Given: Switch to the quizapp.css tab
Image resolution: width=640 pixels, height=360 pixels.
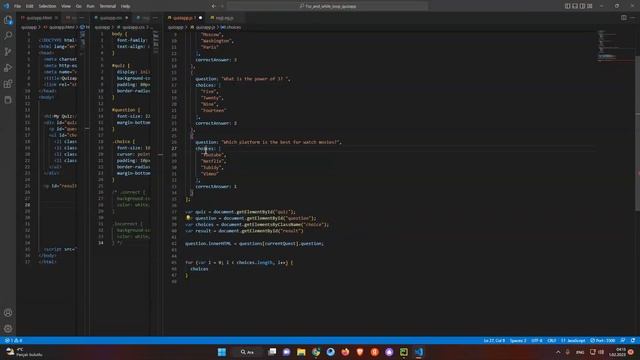Looking at the screenshot, I should pos(111,18).
